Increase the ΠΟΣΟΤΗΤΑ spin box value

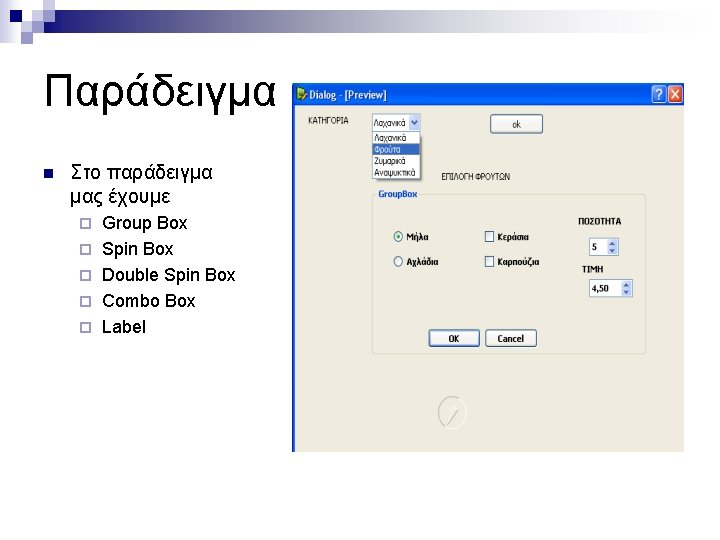click(x=612, y=243)
